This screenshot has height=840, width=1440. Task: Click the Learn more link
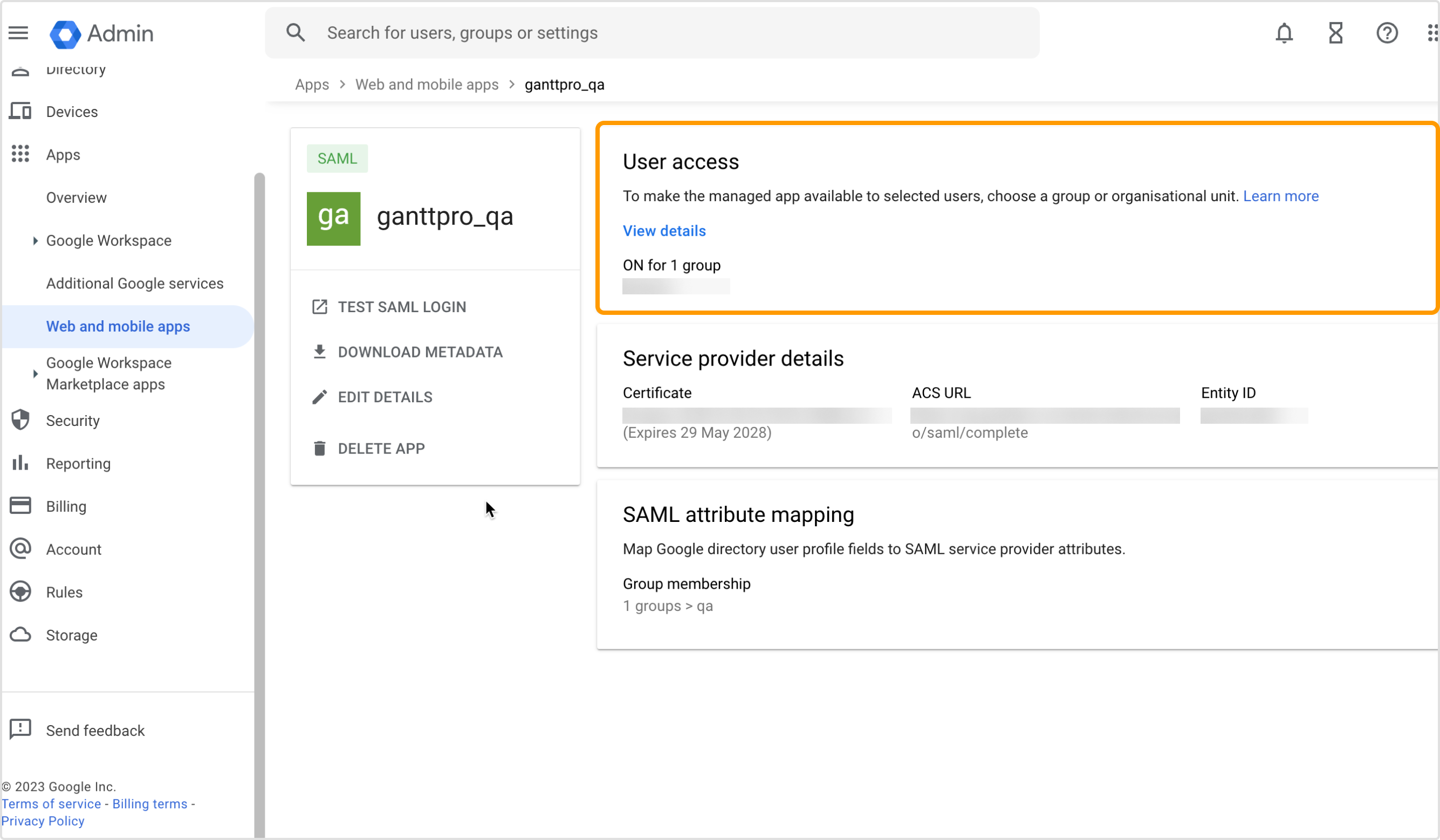point(1280,196)
